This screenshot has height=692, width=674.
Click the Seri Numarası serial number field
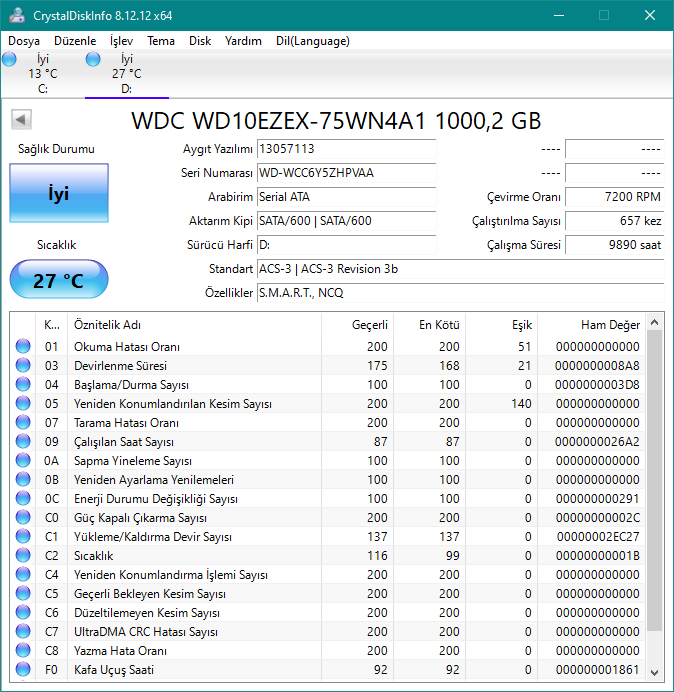346,173
